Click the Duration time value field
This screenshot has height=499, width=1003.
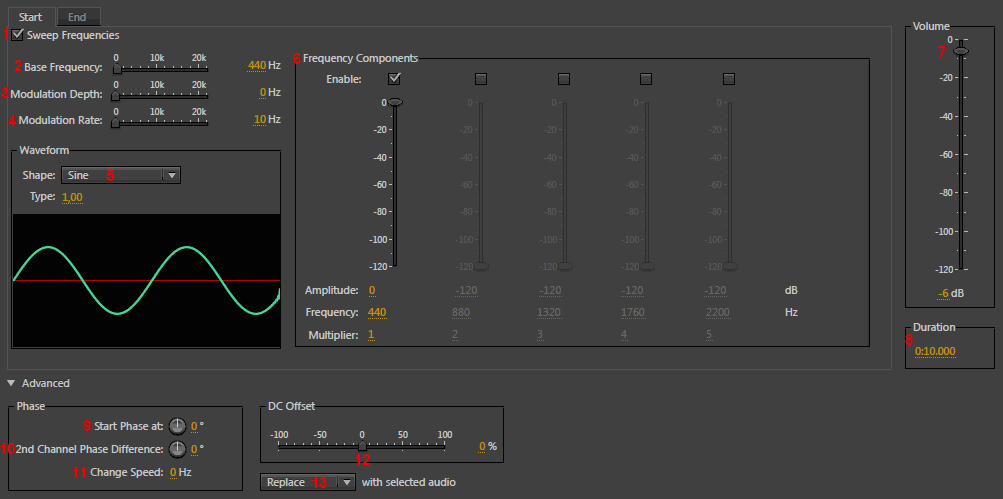[935, 351]
